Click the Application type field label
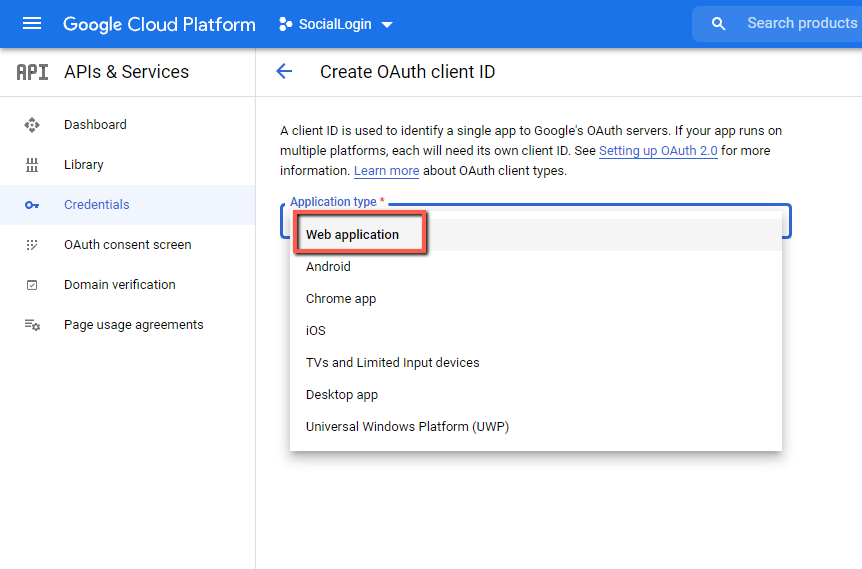This screenshot has height=569, width=862. [x=337, y=202]
